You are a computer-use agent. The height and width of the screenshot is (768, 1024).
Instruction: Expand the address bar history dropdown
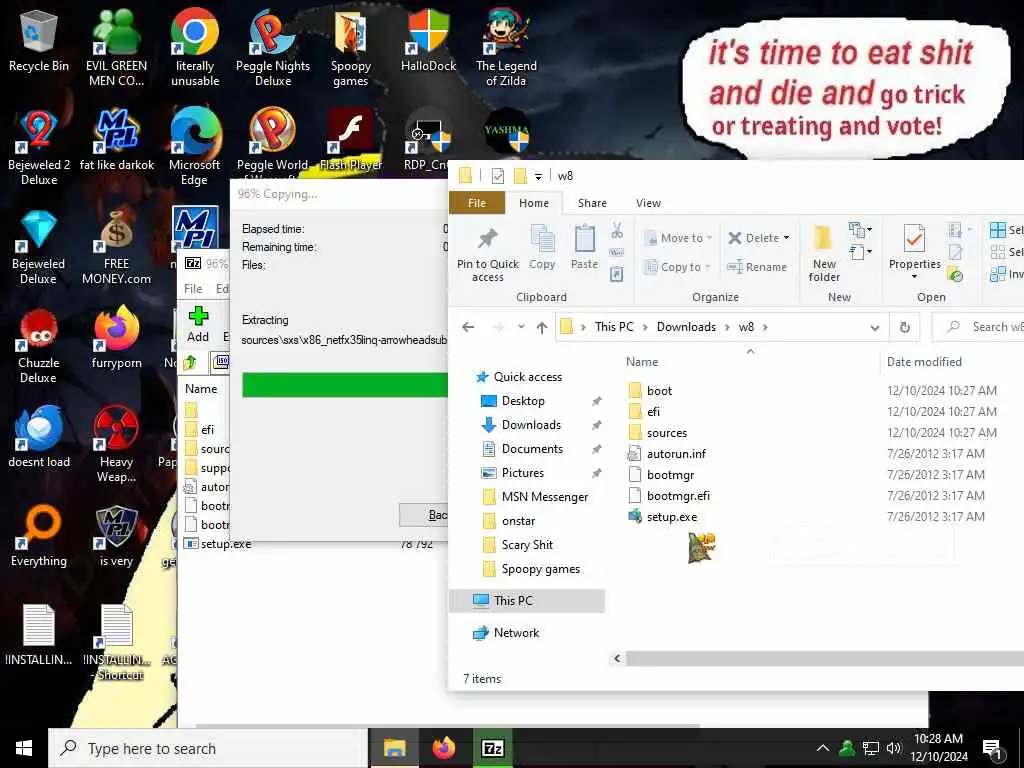pos(874,327)
